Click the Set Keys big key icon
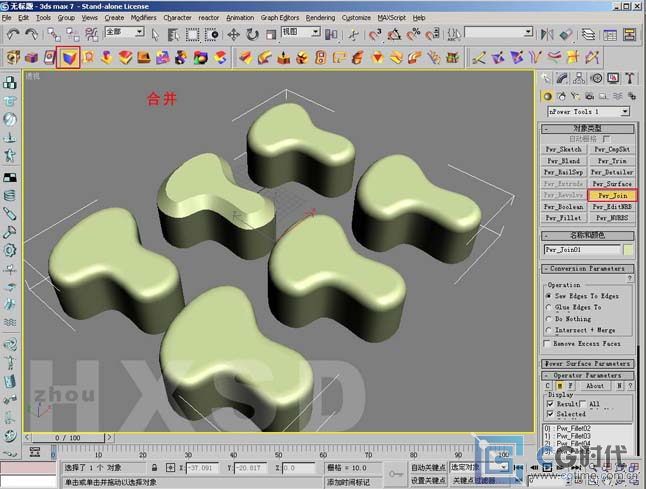The height and width of the screenshot is (489, 646). click(396, 474)
